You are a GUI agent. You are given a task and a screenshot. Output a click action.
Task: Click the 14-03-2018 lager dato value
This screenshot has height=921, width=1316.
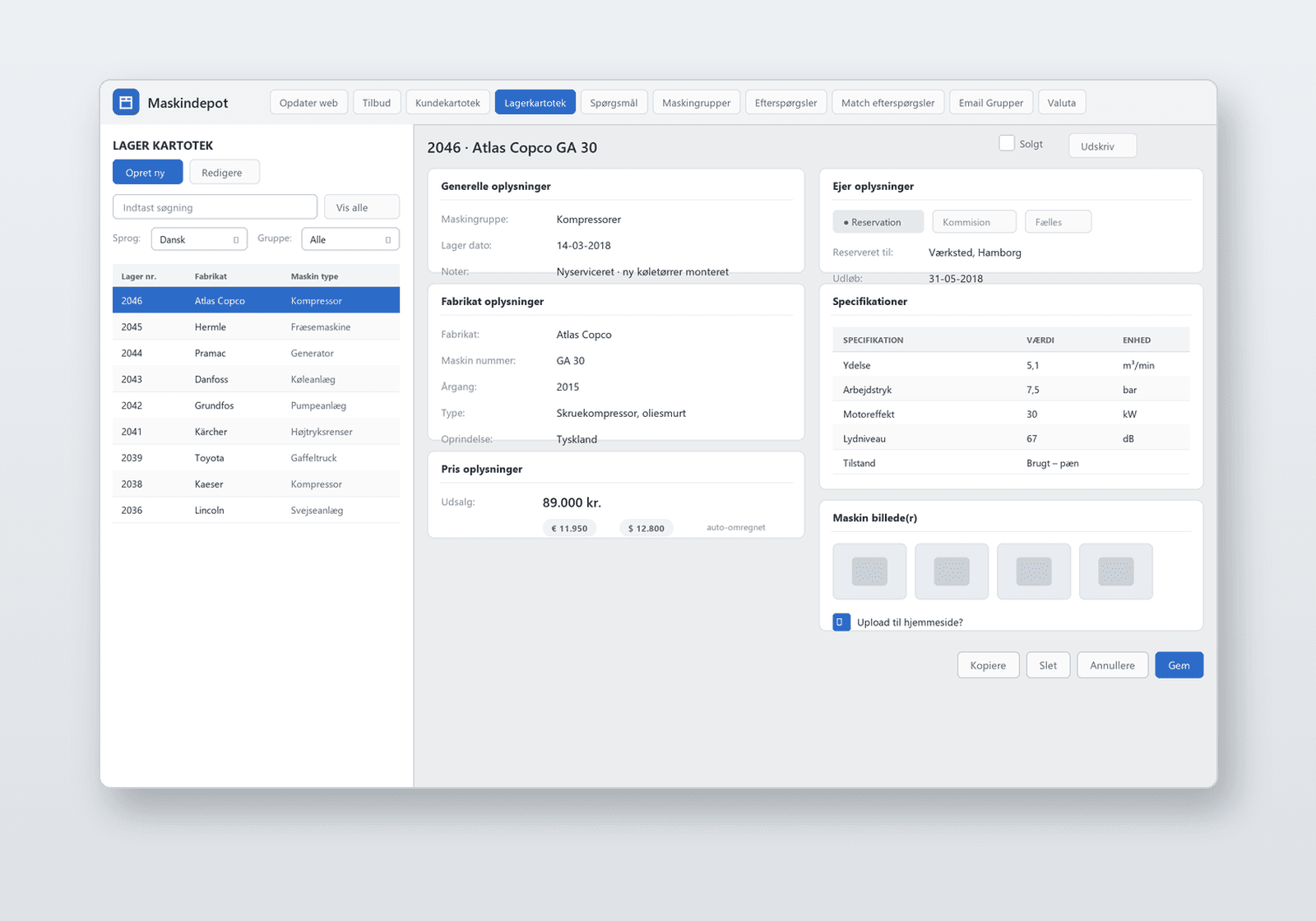[x=583, y=246]
